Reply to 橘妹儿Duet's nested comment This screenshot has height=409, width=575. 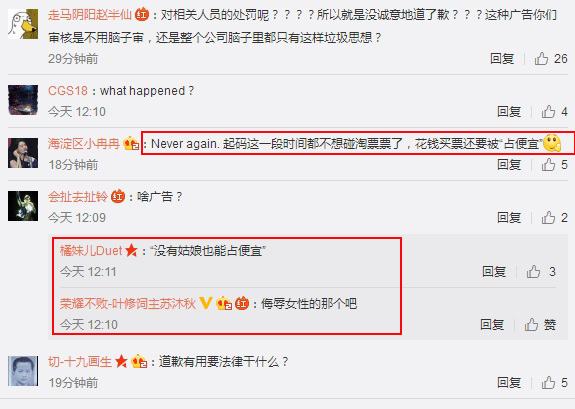click(494, 272)
